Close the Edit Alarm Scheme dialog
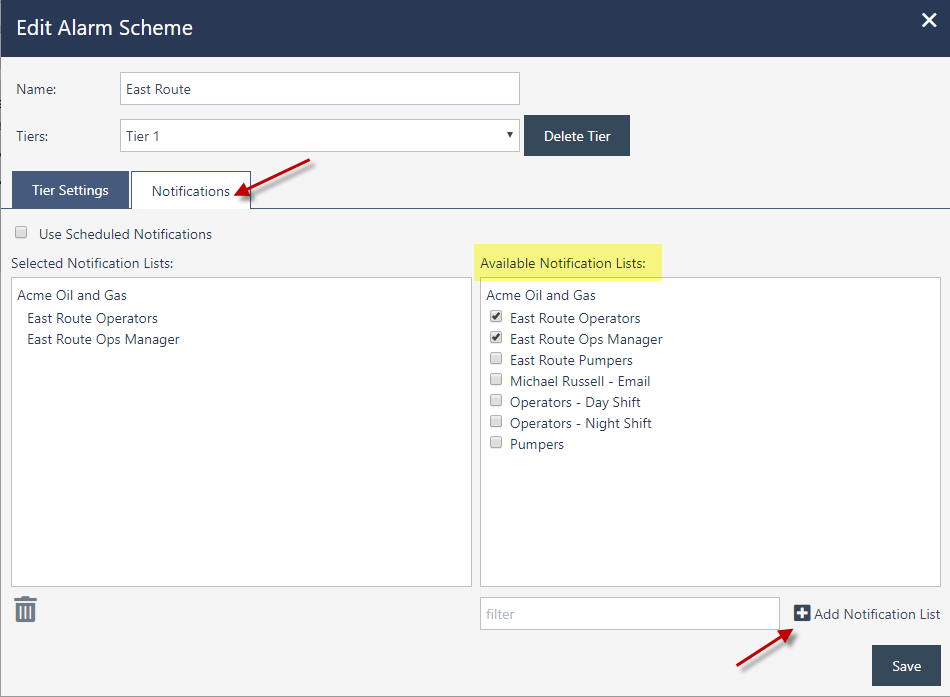Viewport: 950px width, 697px height. [x=929, y=20]
